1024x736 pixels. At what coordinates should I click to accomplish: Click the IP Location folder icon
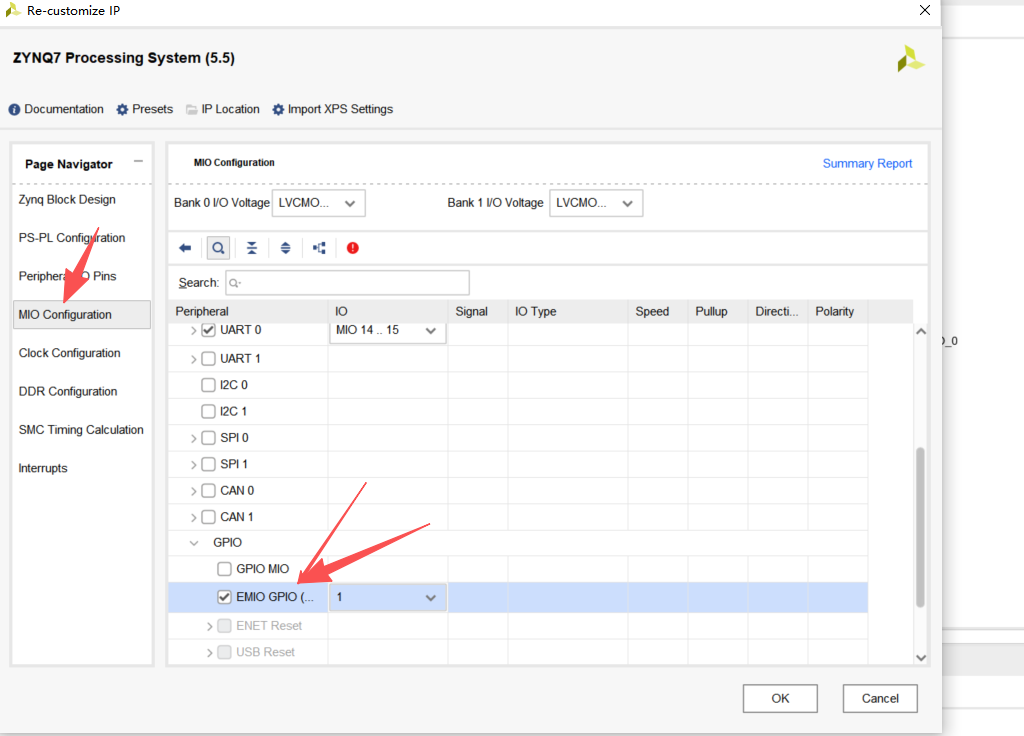tap(191, 110)
